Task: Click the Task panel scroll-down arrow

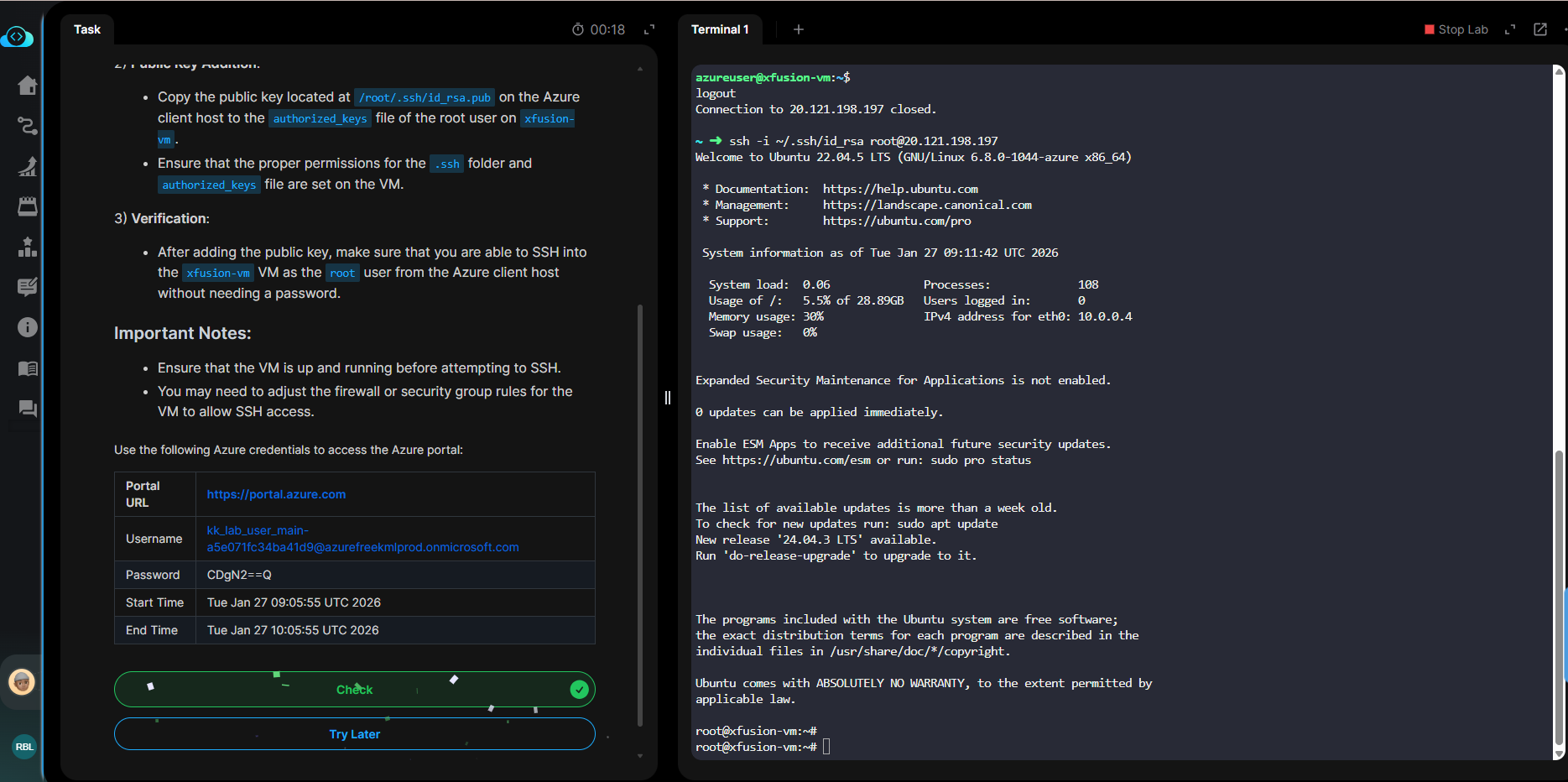Action: [640, 756]
